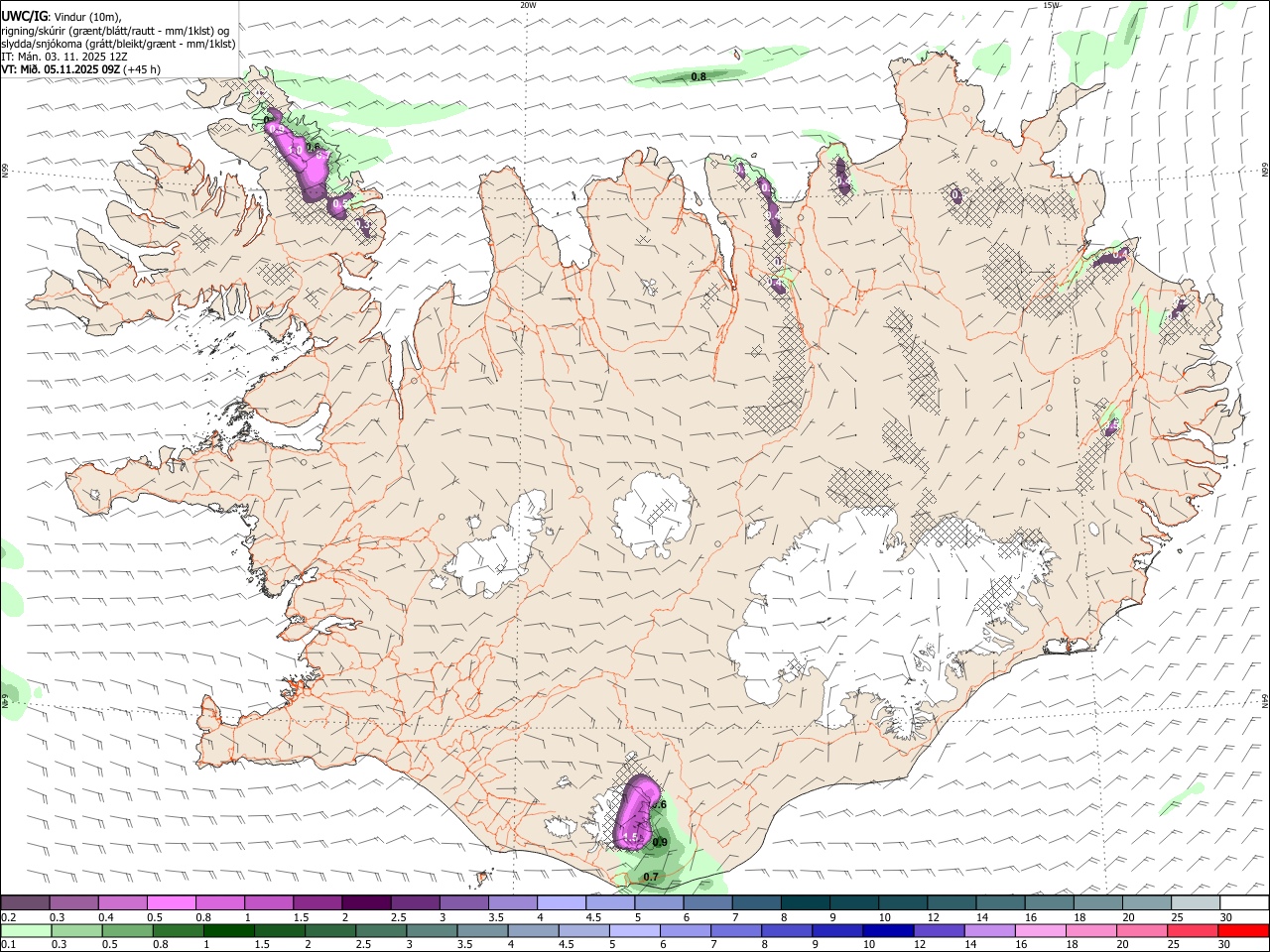Click the 'VT: Mið. 05.11.2025 09Z' valid time
1270x952 pixels.
pos(62,69)
